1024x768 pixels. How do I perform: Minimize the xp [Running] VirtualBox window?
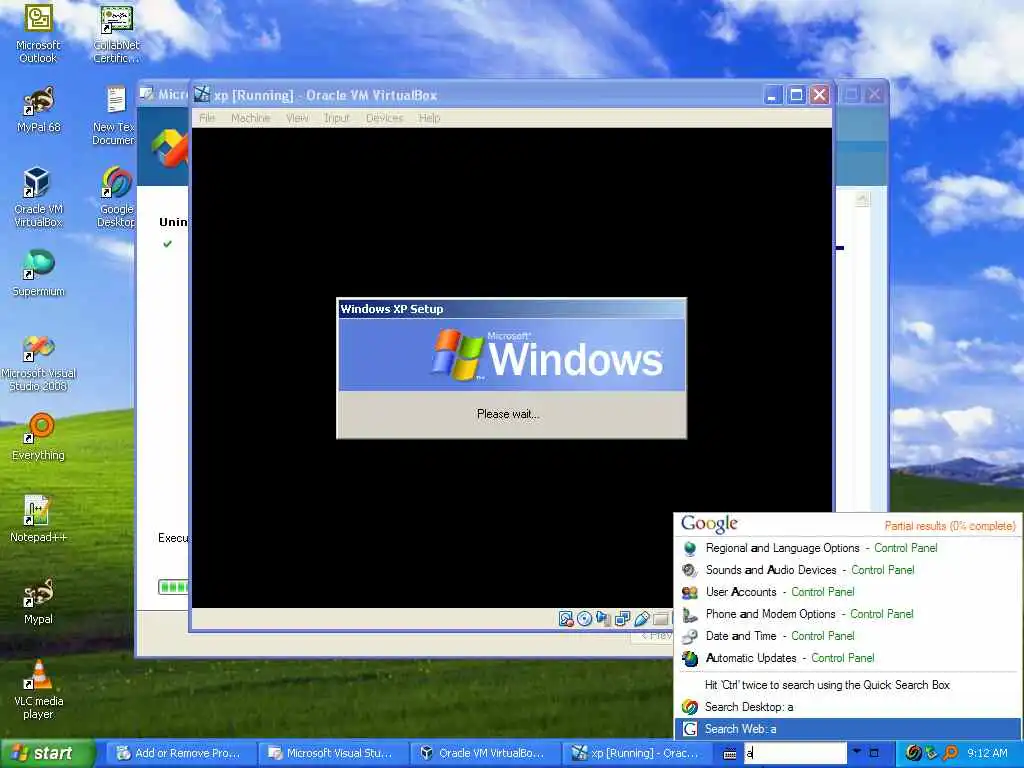pyautogui.click(x=772, y=95)
